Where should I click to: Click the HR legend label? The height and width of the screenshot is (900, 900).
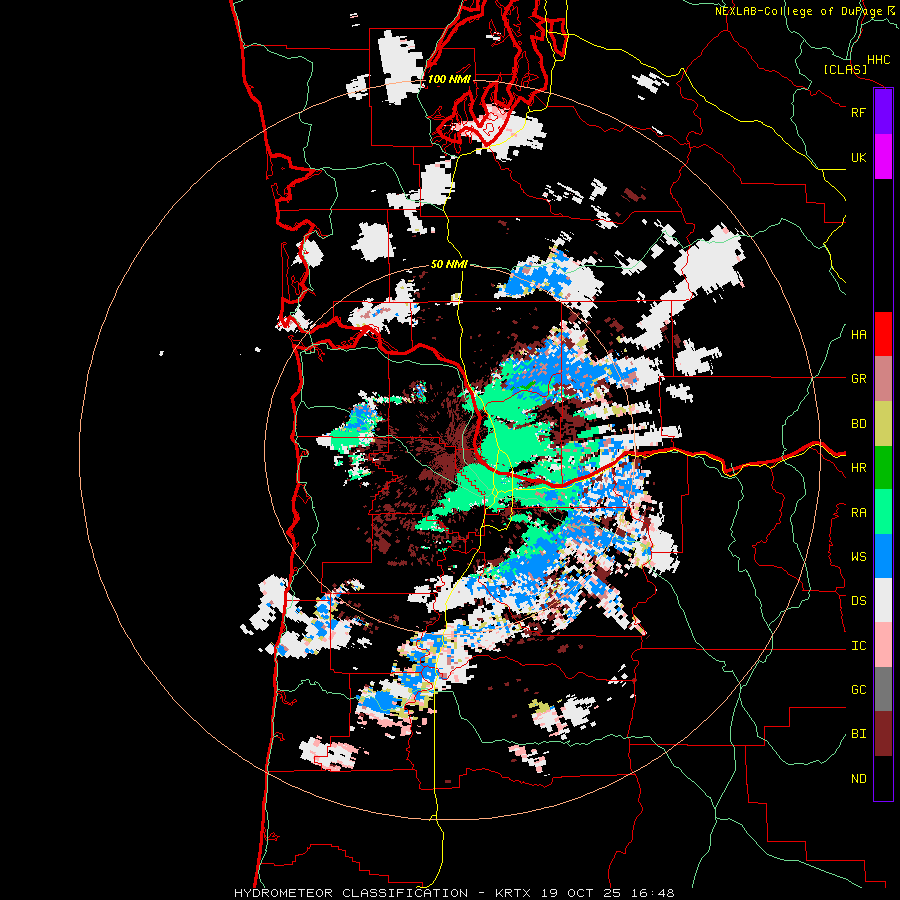[858, 468]
